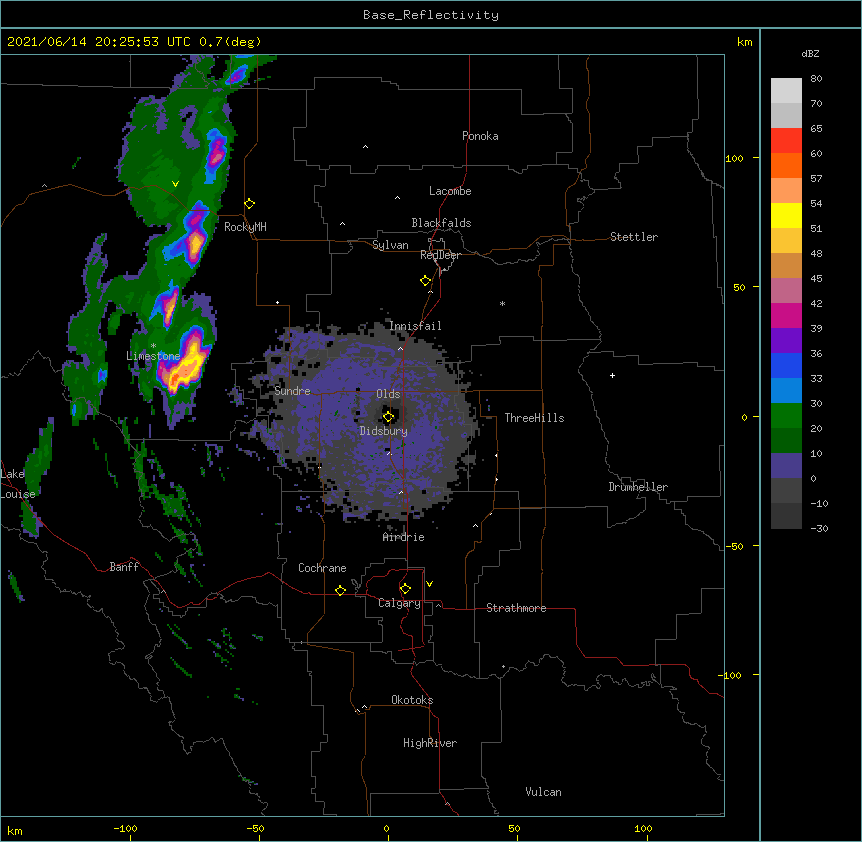Click the yellow 51 dBZ legend swatch
Screen dimensions: 862x842
[786, 215]
